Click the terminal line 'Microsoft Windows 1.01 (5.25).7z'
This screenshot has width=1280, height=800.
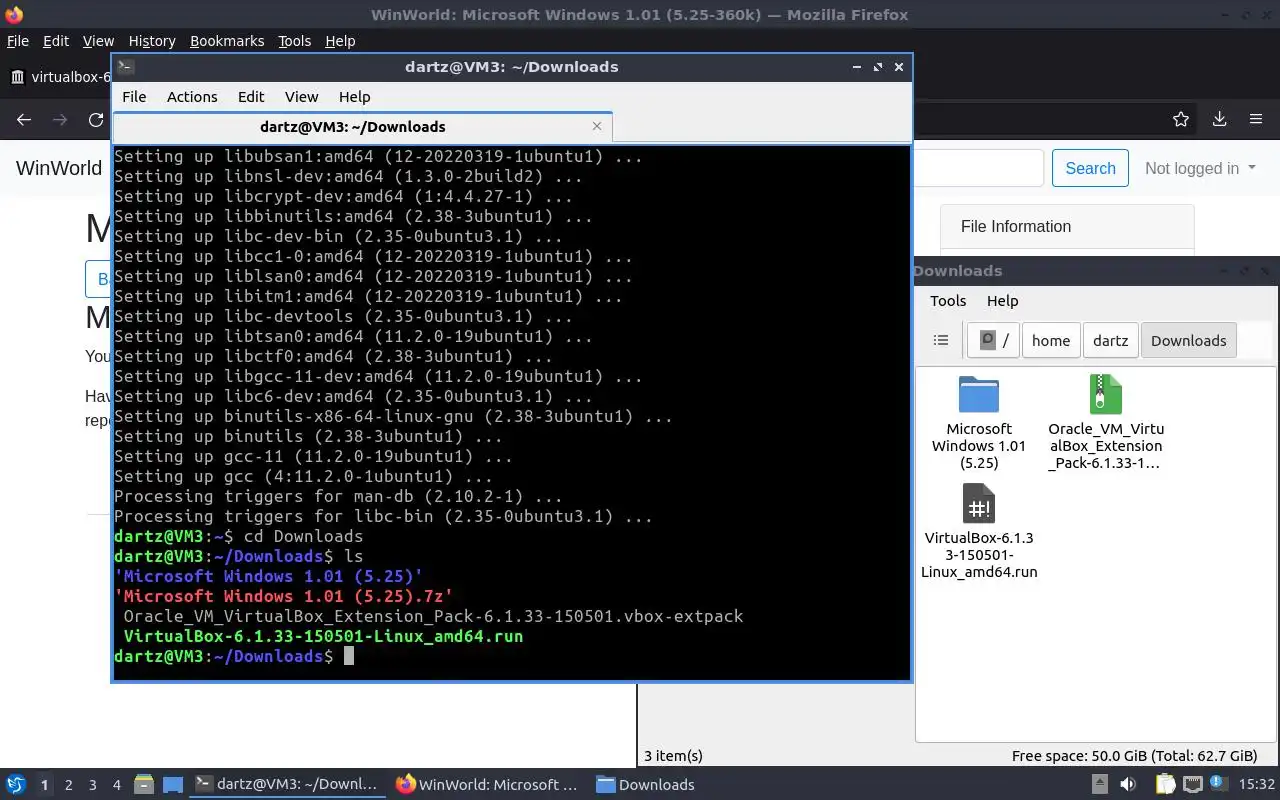point(284,596)
